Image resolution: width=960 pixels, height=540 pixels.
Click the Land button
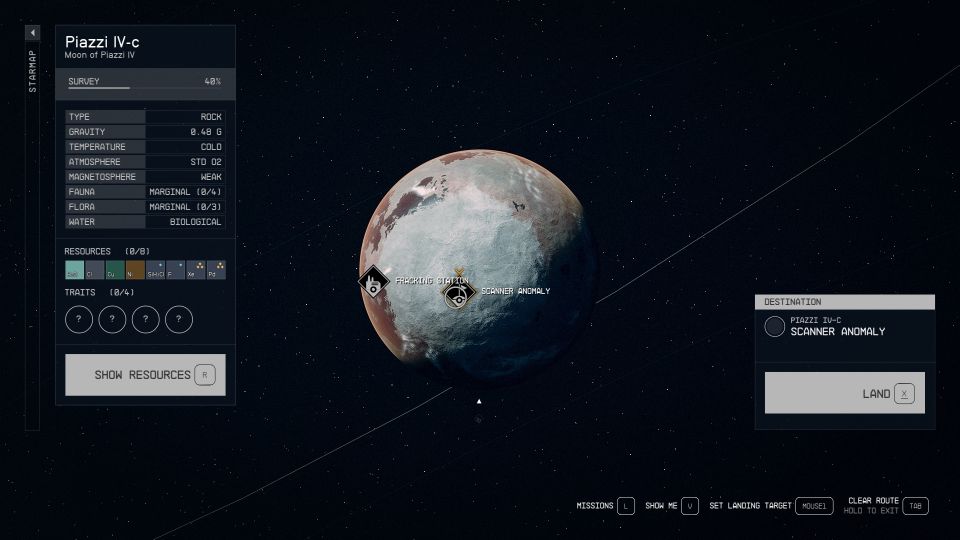845,393
